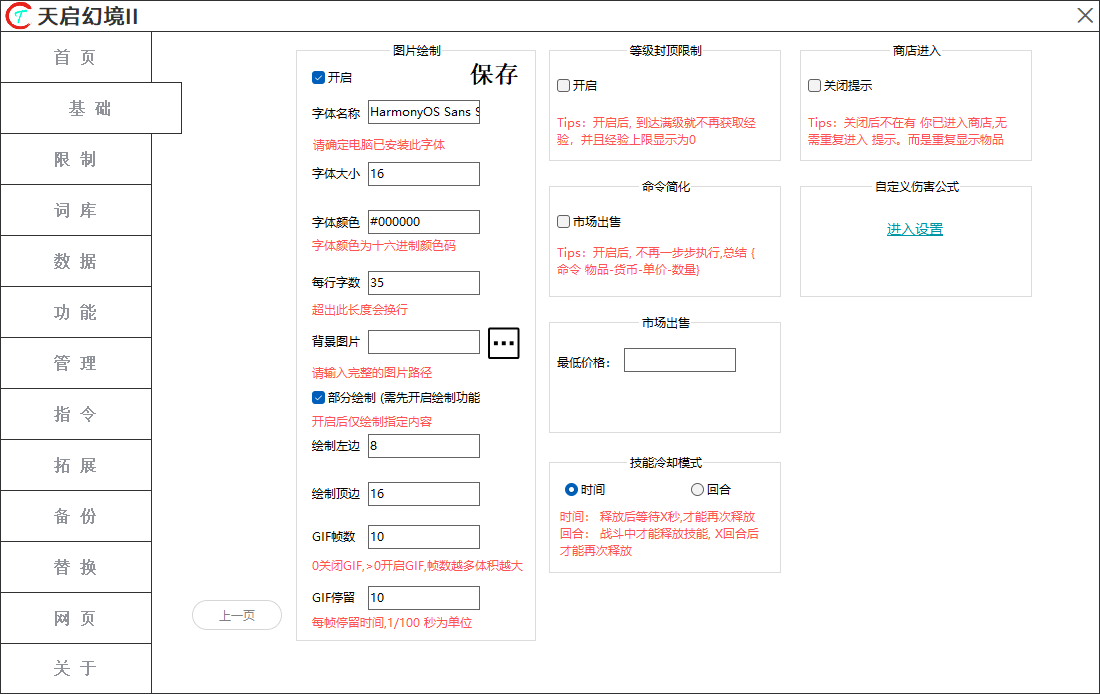Switch to the 首页 sidebar tab

pyautogui.click(x=76, y=58)
